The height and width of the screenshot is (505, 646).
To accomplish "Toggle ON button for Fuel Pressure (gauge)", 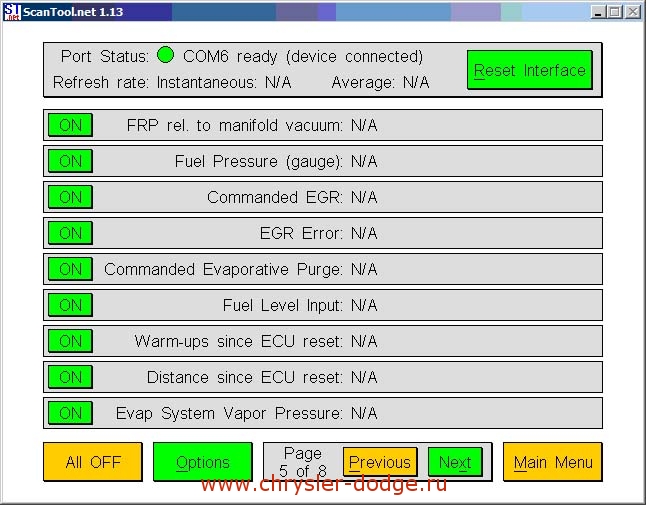I will point(70,161).
